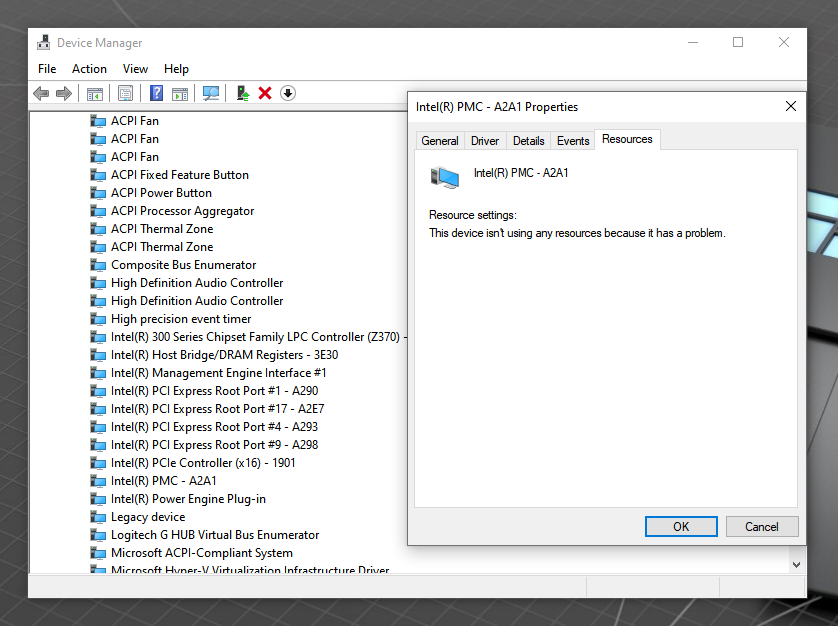
Task: Click the Device Manager title bar icon
Action: pyautogui.click(x=43, y=42)
